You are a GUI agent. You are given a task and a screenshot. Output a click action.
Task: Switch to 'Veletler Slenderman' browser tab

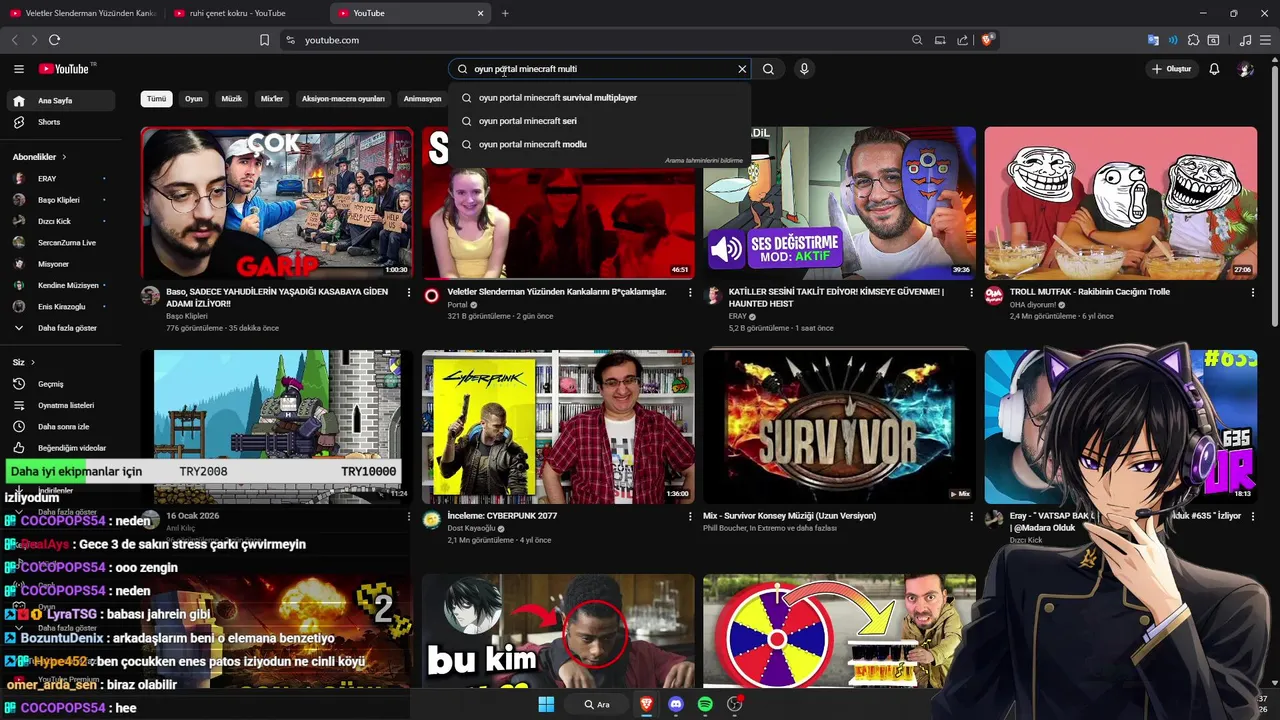pos(82,13)
